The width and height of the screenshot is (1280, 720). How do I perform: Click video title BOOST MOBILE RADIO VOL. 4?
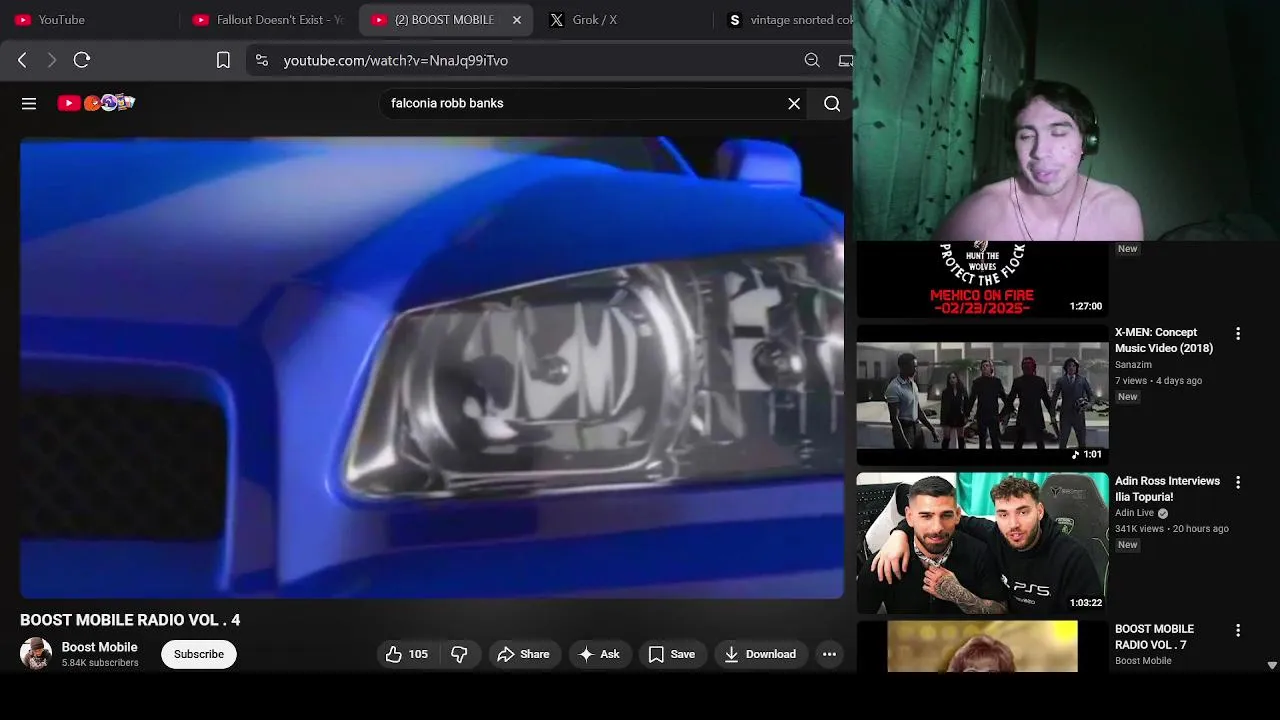point(130,620)
